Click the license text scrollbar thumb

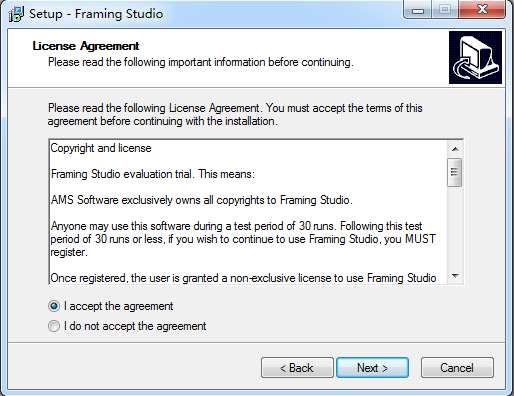click(x=455, y=172)
